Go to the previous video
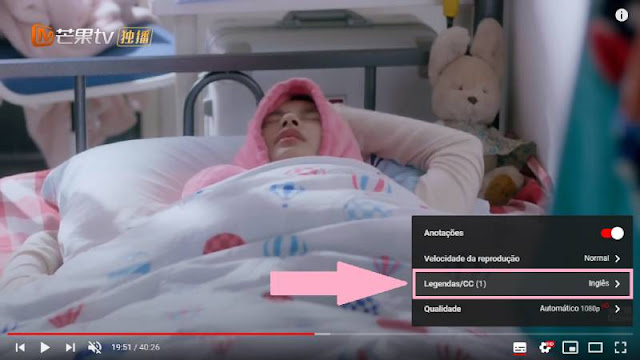The height and width of the screenshot is (360, 640). point(20,347)
